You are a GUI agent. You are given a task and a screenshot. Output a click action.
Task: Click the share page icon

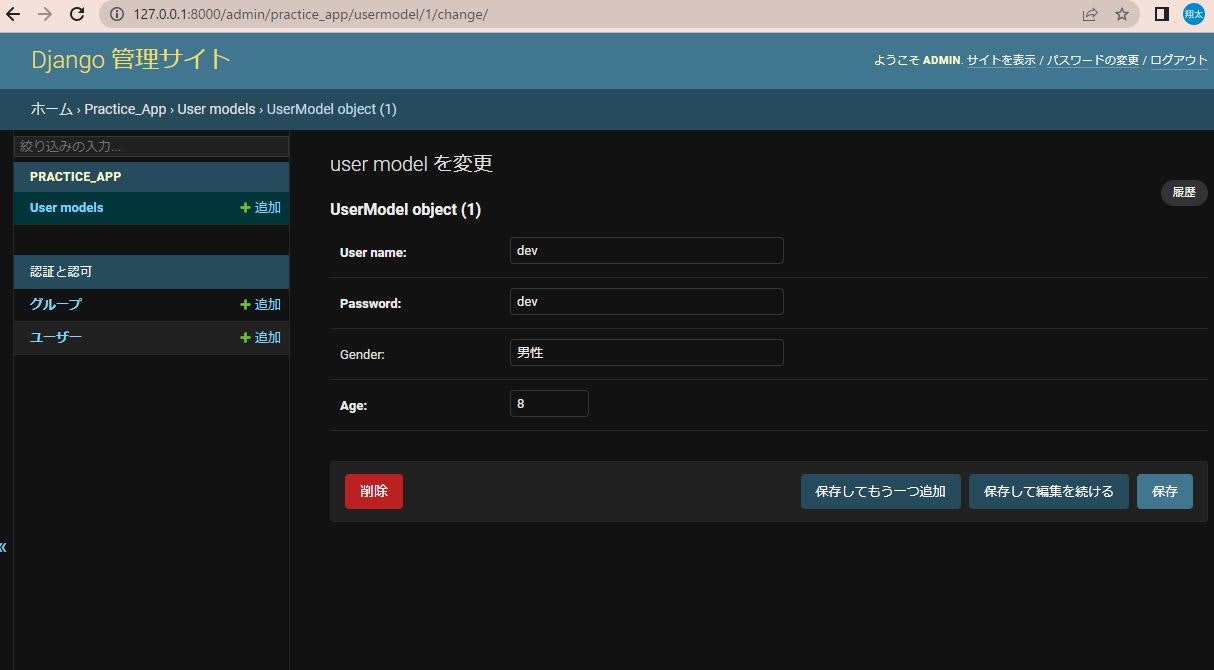[1089, 15]
